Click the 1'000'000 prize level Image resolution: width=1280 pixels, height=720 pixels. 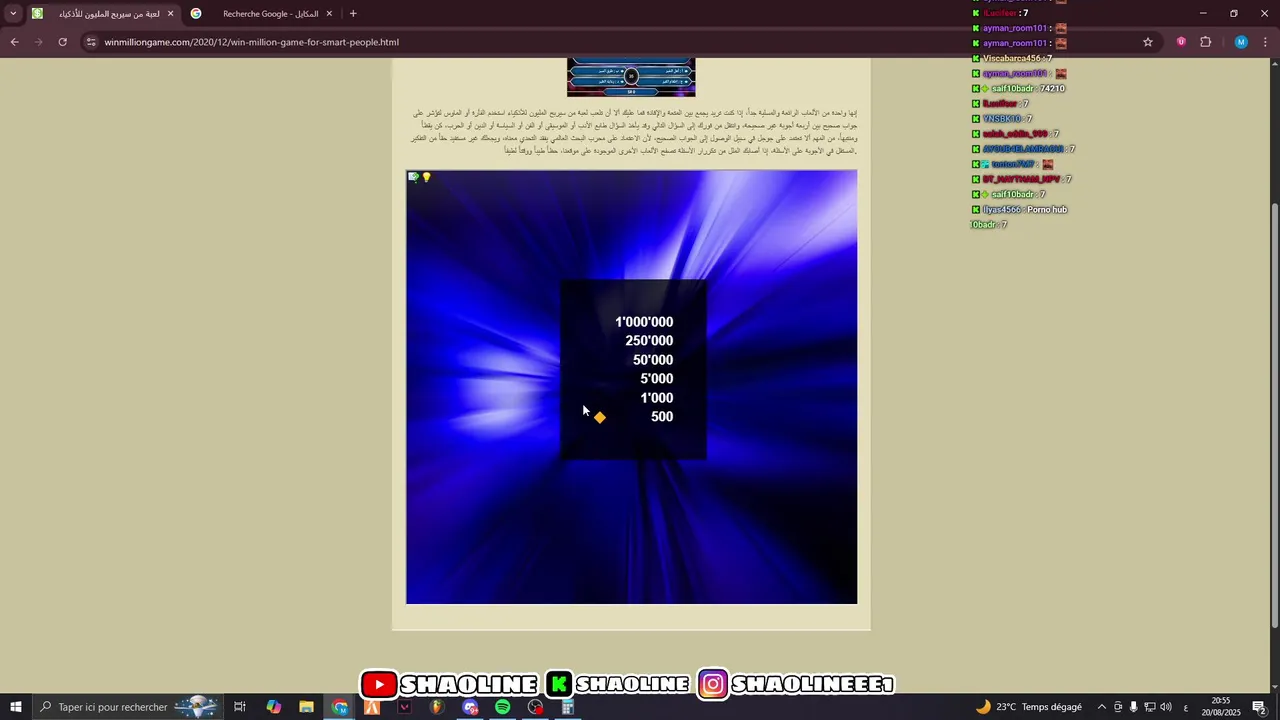tap(644, 322)
